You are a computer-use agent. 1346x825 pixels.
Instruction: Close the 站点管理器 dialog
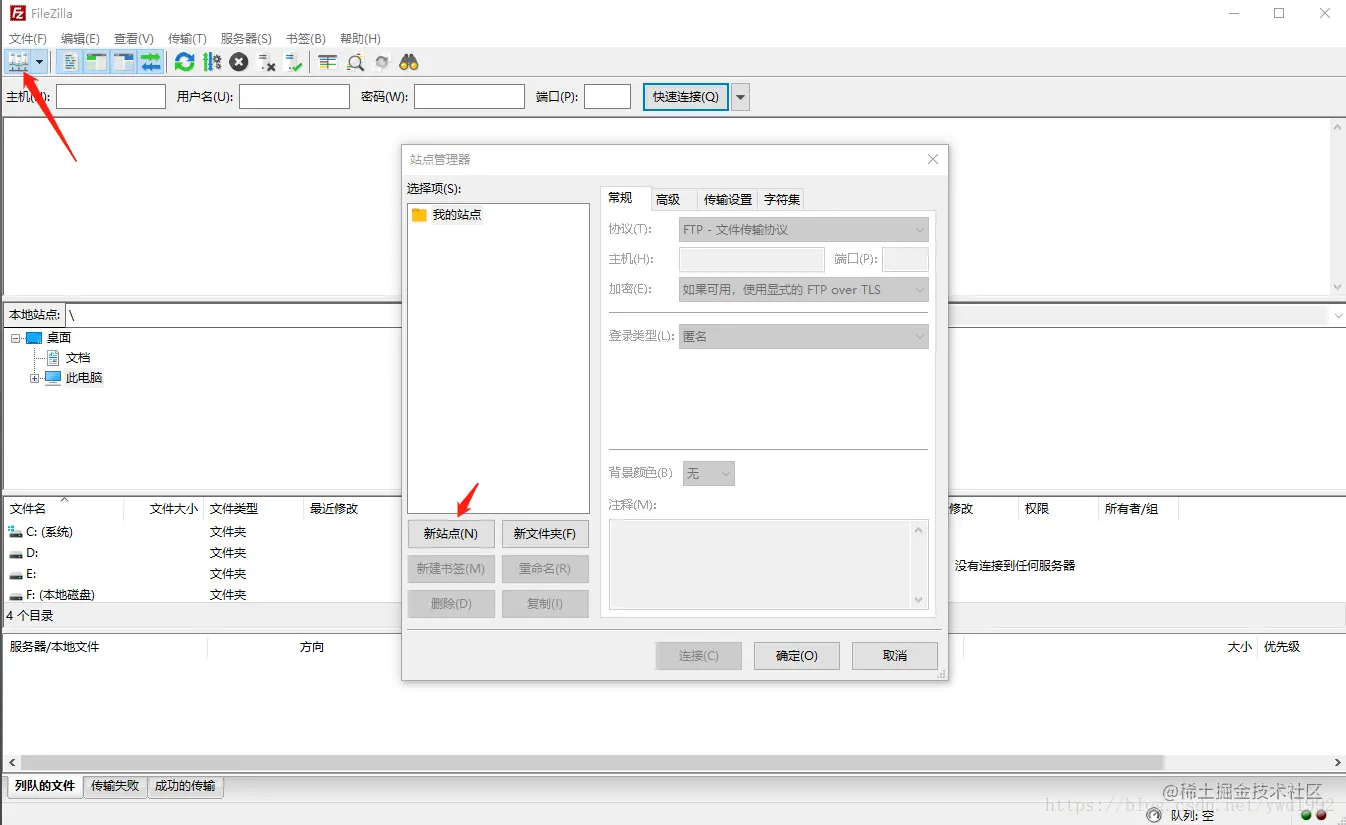pos(933,159)
